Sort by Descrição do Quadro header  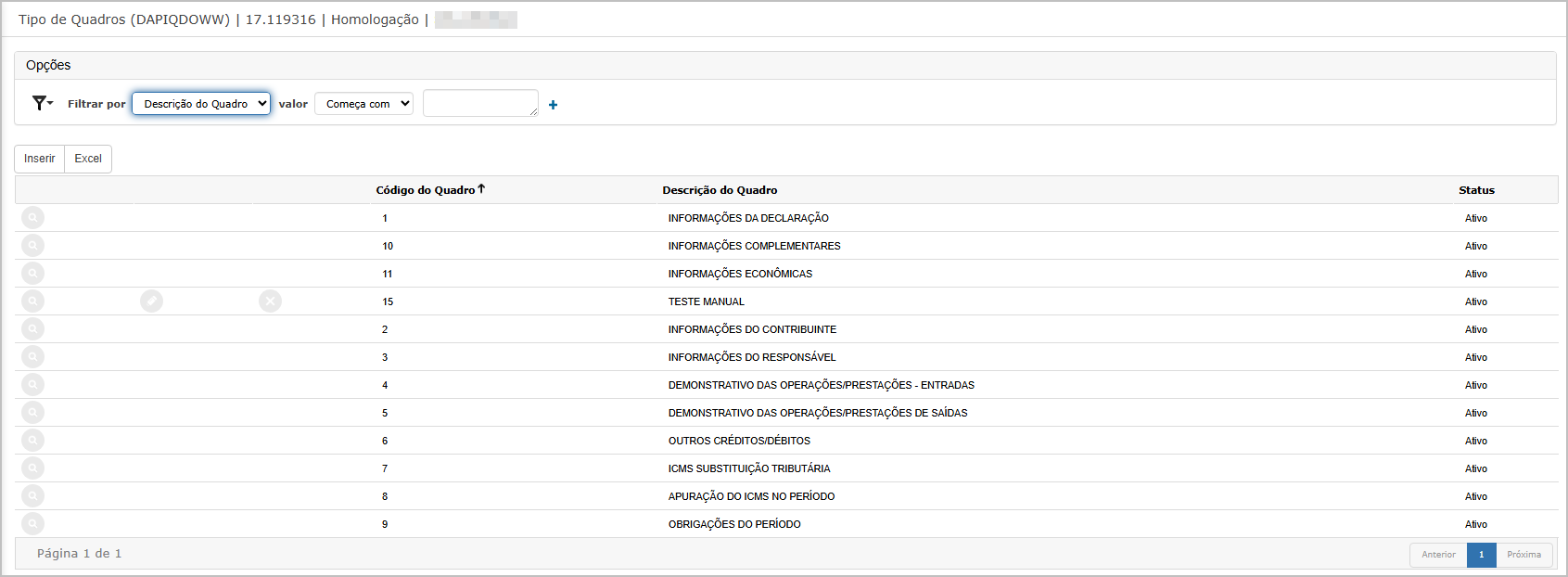(x=720, y=190)
